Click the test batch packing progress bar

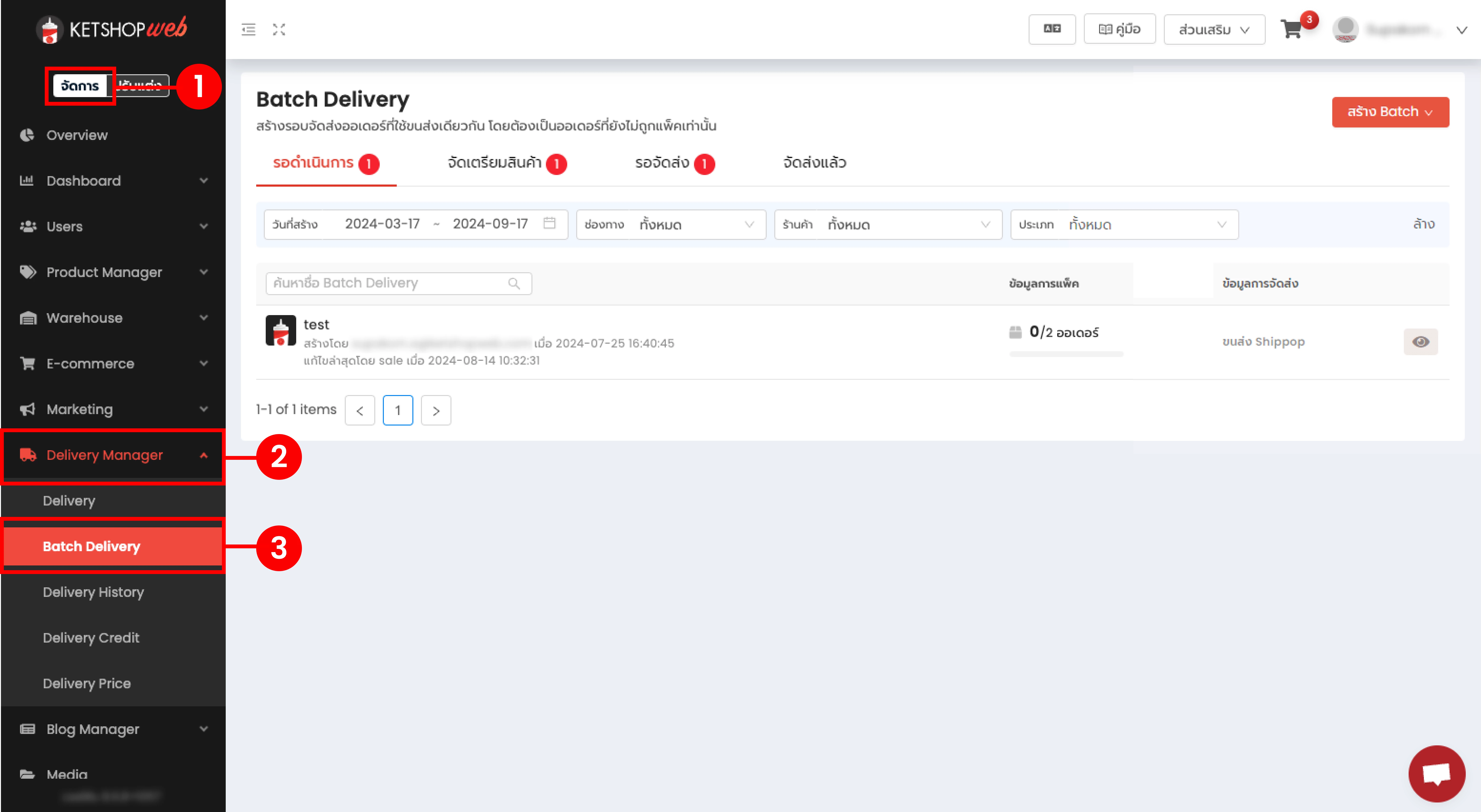tap(1066, 354)
